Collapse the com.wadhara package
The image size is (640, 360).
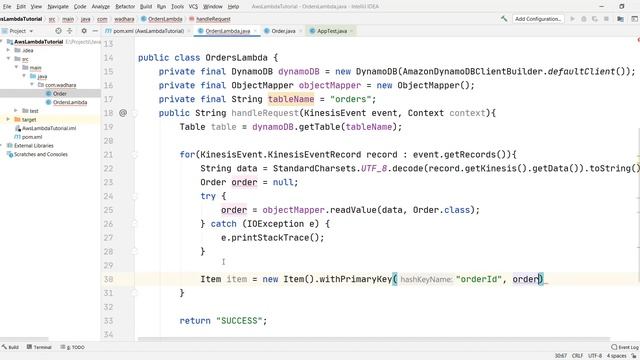pyautogui.click(x=32, y=84)
